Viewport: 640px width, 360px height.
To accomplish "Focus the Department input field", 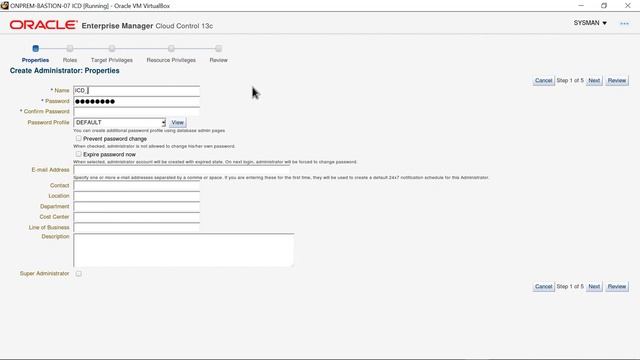I will tap(137, 207).
